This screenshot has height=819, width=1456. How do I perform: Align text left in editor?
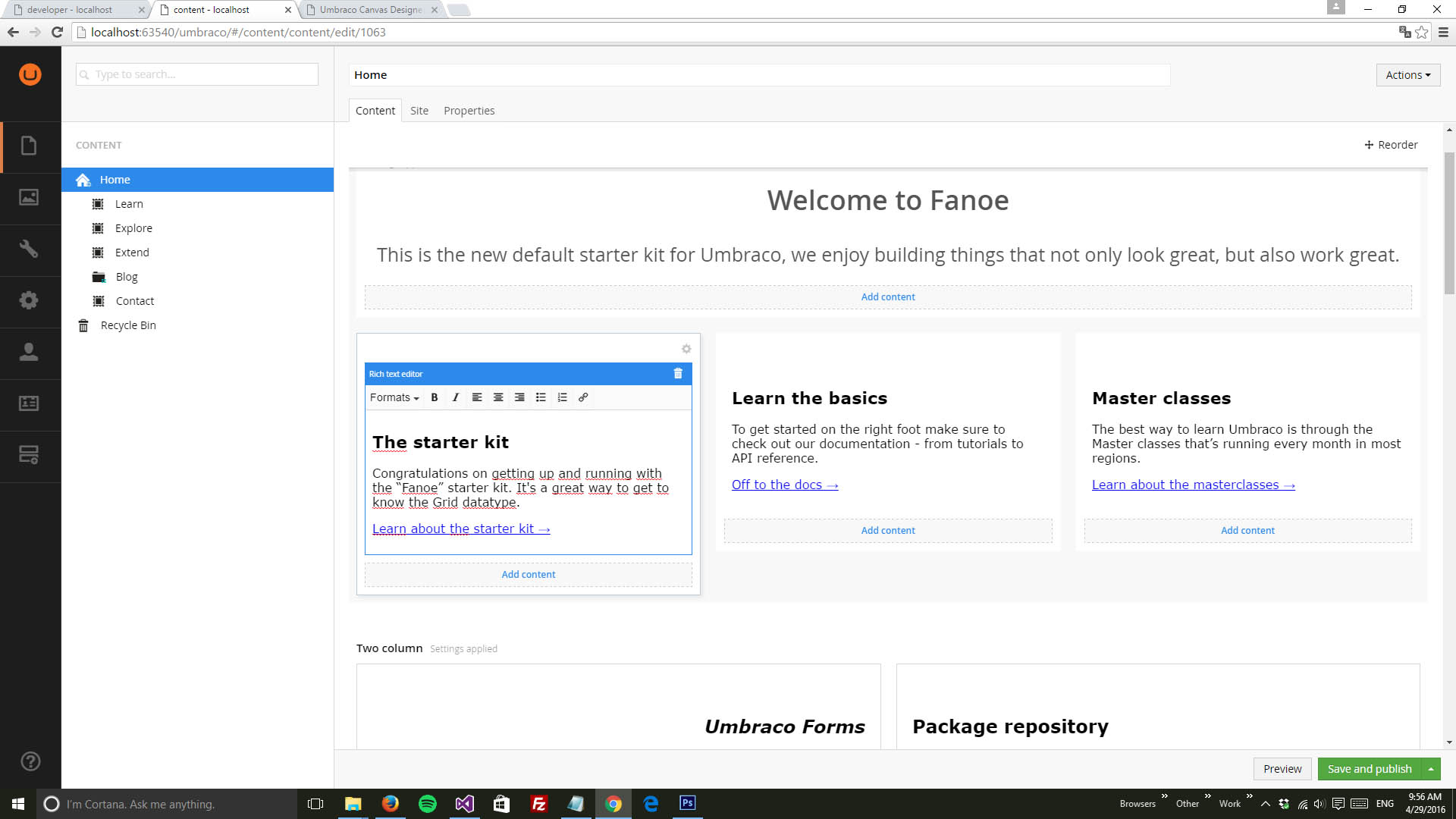coord(477,397)
